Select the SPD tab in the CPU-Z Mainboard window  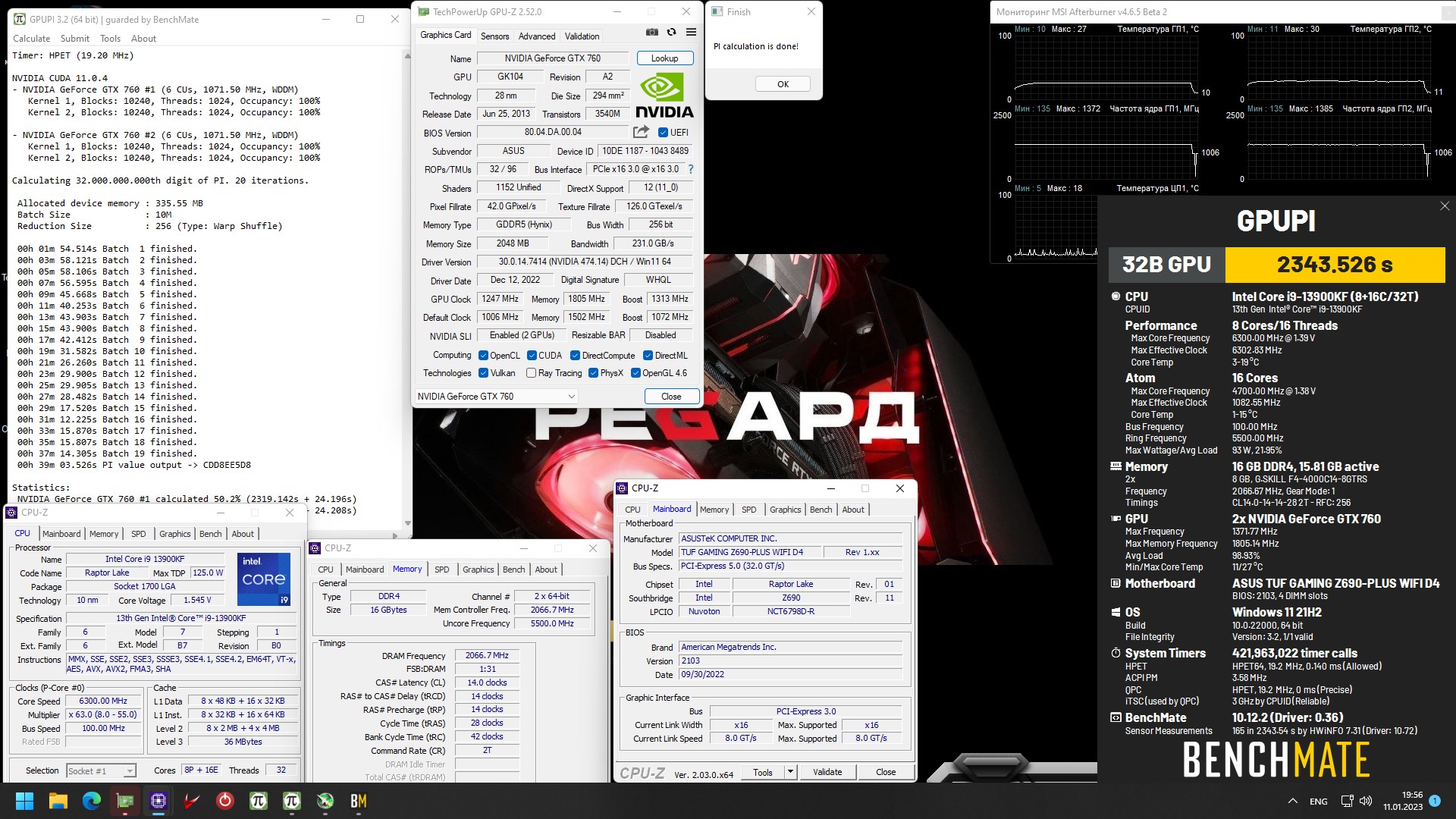click(x=748, y=510)
